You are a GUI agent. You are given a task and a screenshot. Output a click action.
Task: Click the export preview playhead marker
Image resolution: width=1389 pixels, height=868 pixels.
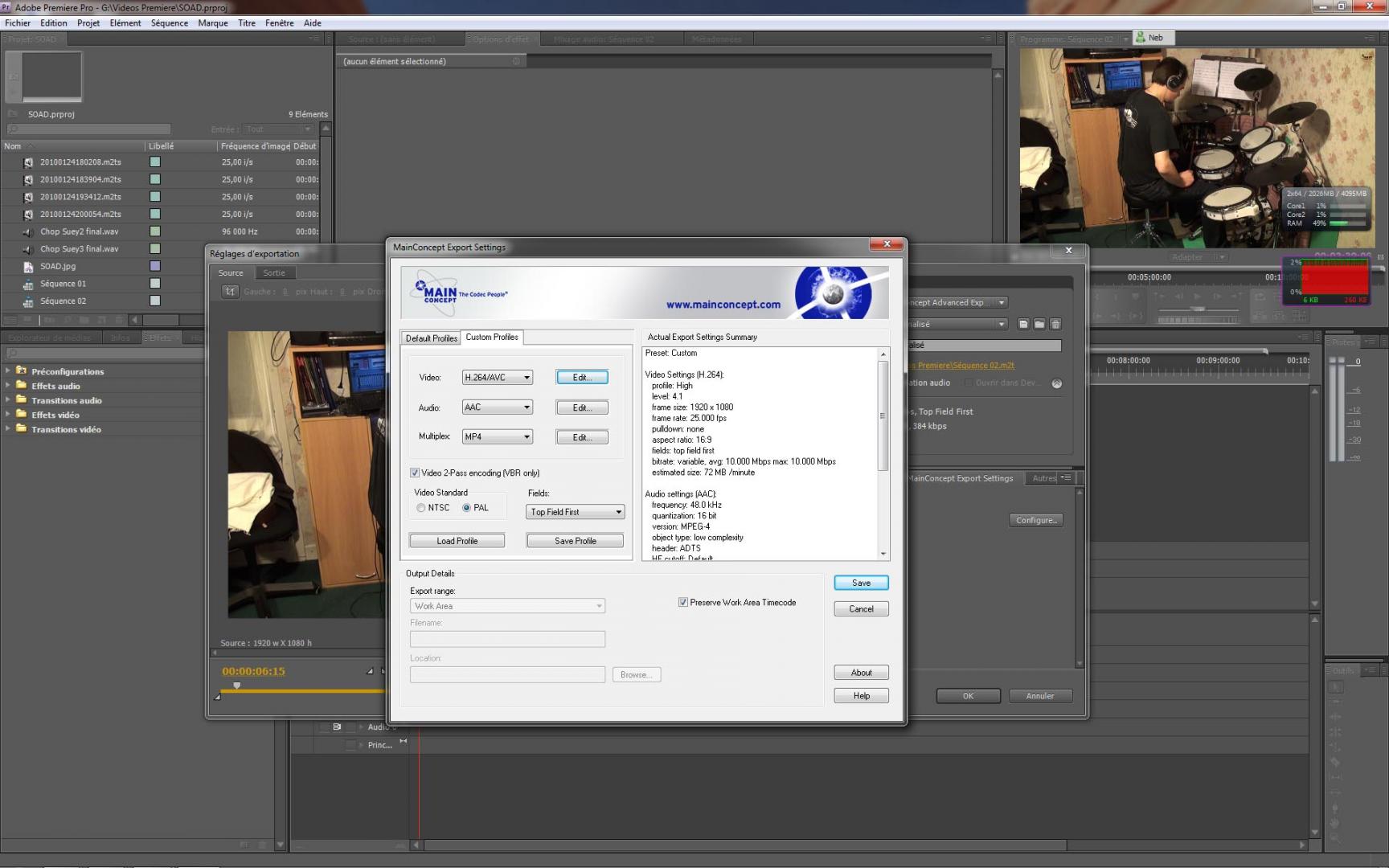pyautogui.click(x=236, y=686)
